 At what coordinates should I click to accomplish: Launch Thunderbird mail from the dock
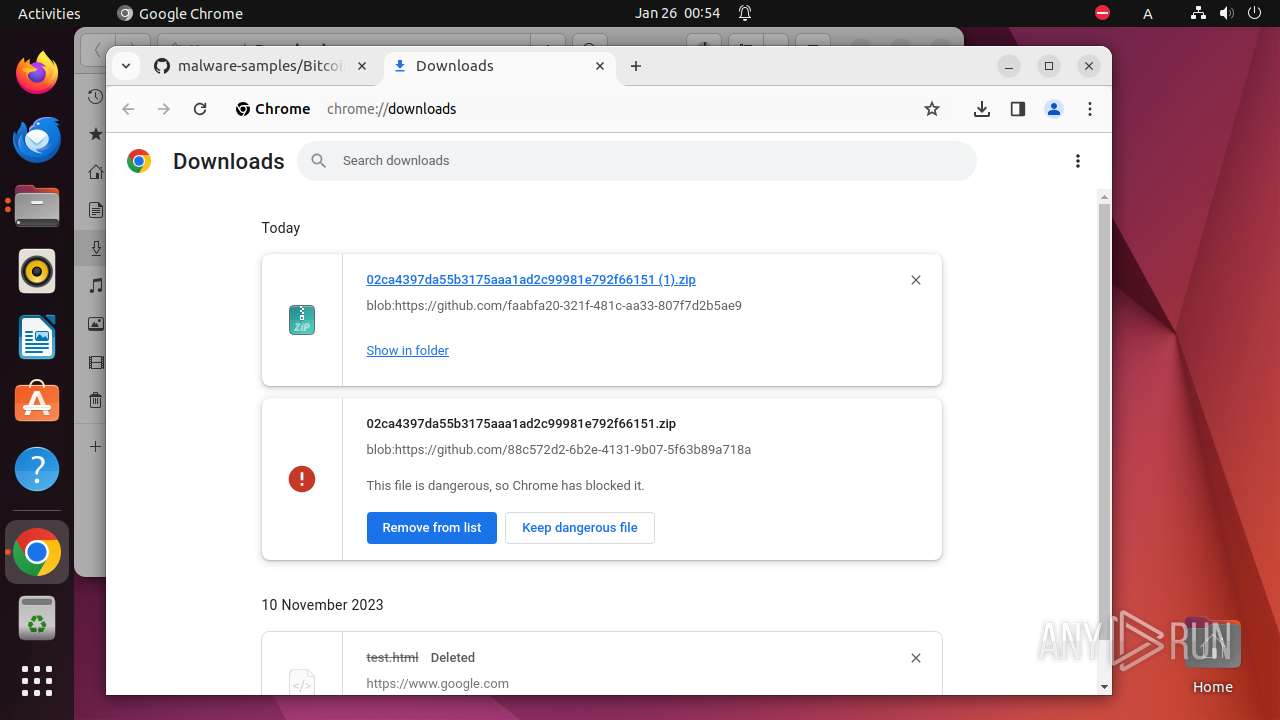click(37, 139)
